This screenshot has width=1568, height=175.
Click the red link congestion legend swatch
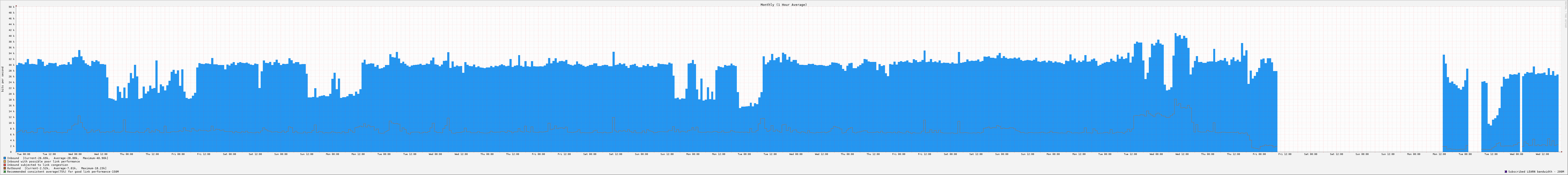tap(5, 165)
